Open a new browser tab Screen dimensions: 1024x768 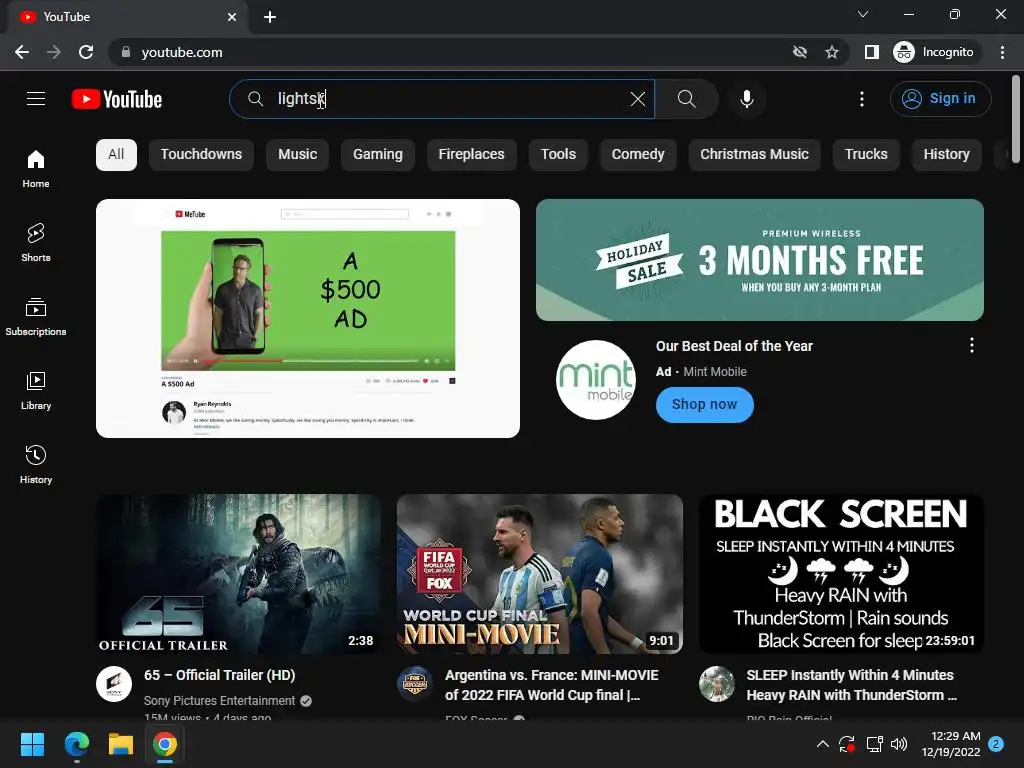(270, 17)
